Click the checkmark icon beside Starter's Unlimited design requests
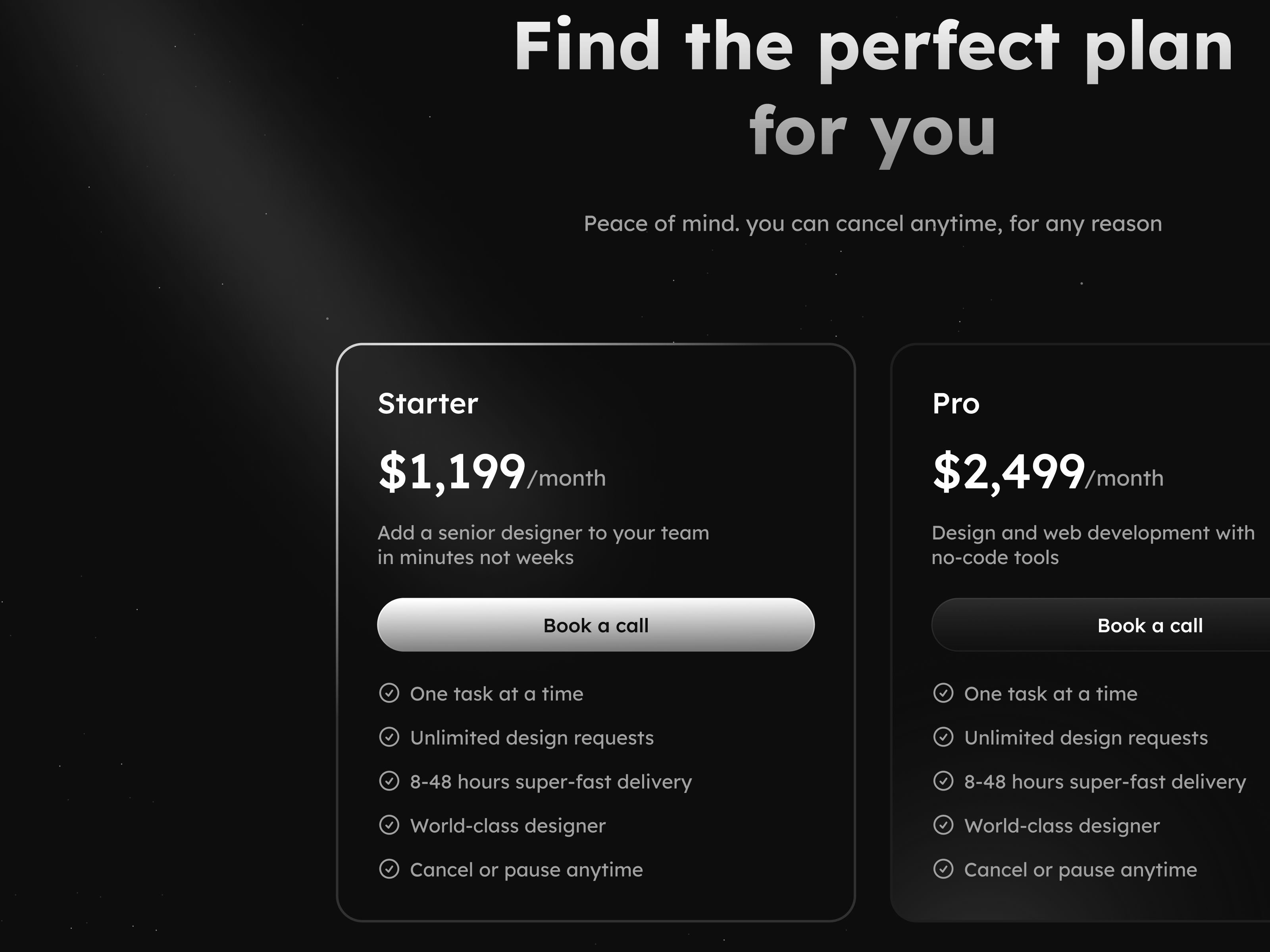 pos(391,737)
